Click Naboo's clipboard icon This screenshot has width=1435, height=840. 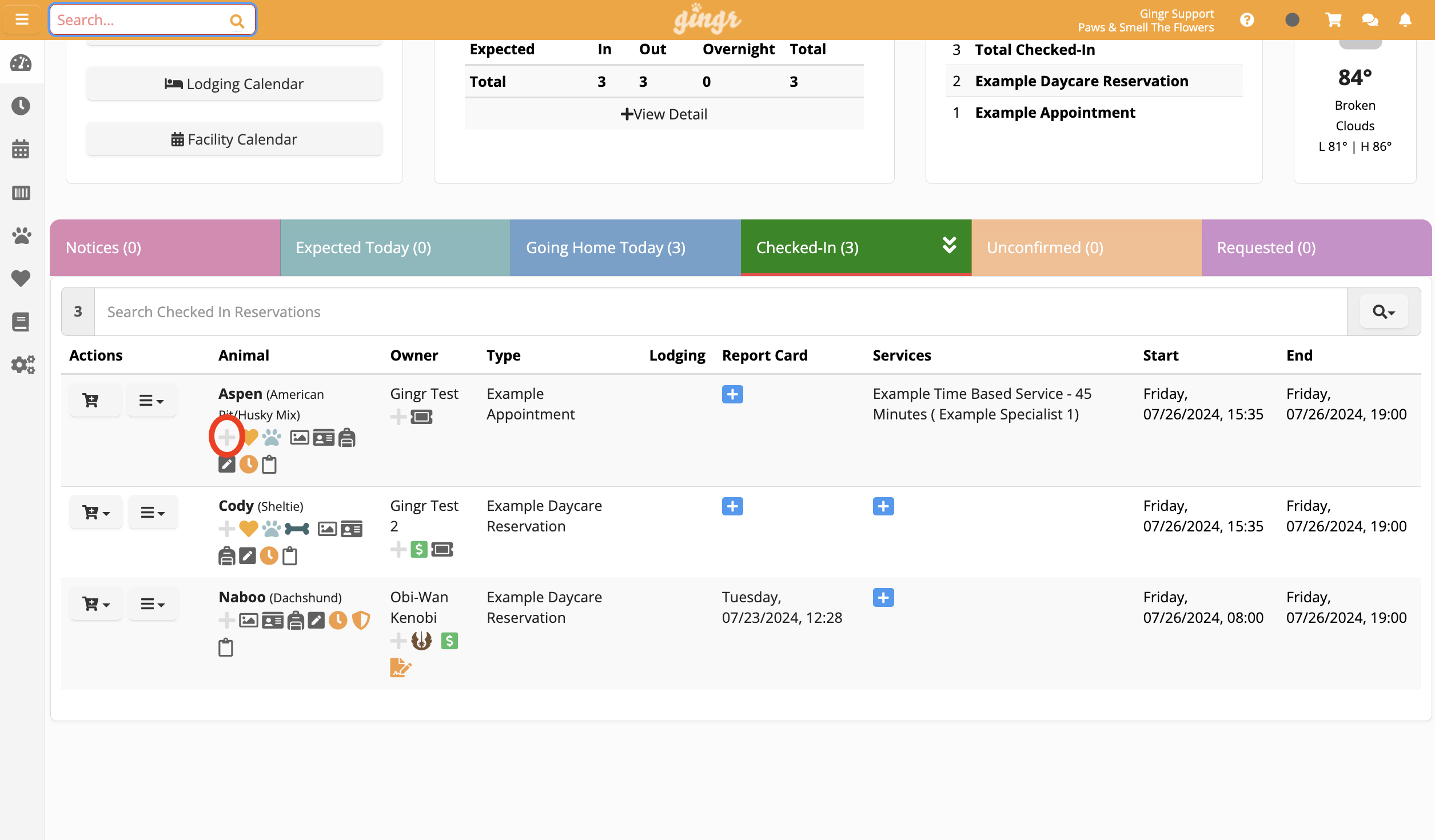(x=226, y=647)
